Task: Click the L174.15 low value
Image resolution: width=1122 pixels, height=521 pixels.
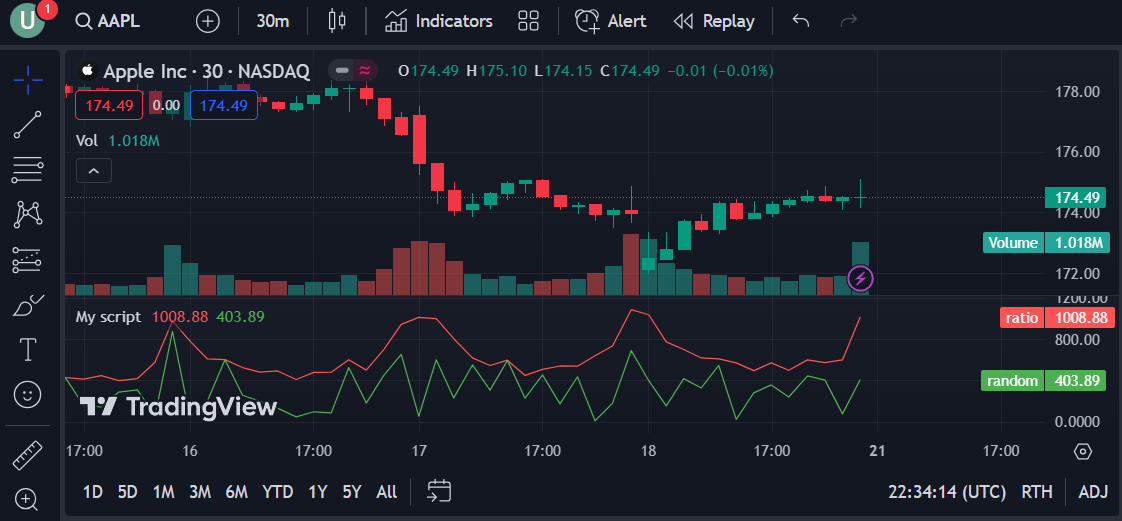Action: pos(563,71)
